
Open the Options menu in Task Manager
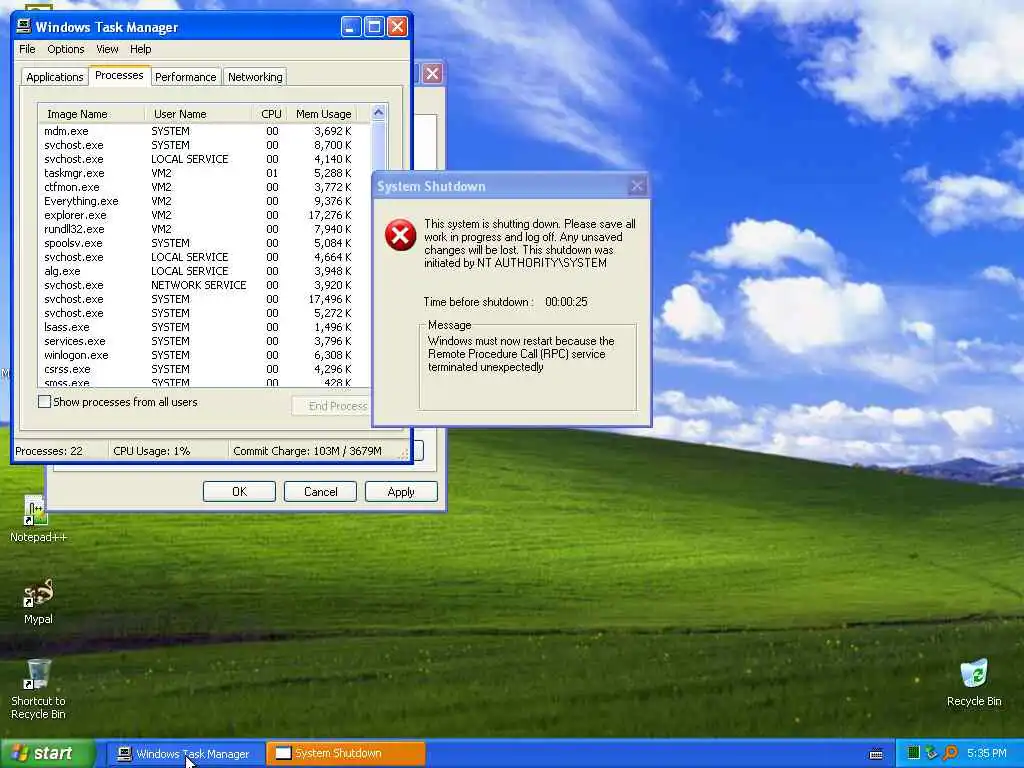65,49
